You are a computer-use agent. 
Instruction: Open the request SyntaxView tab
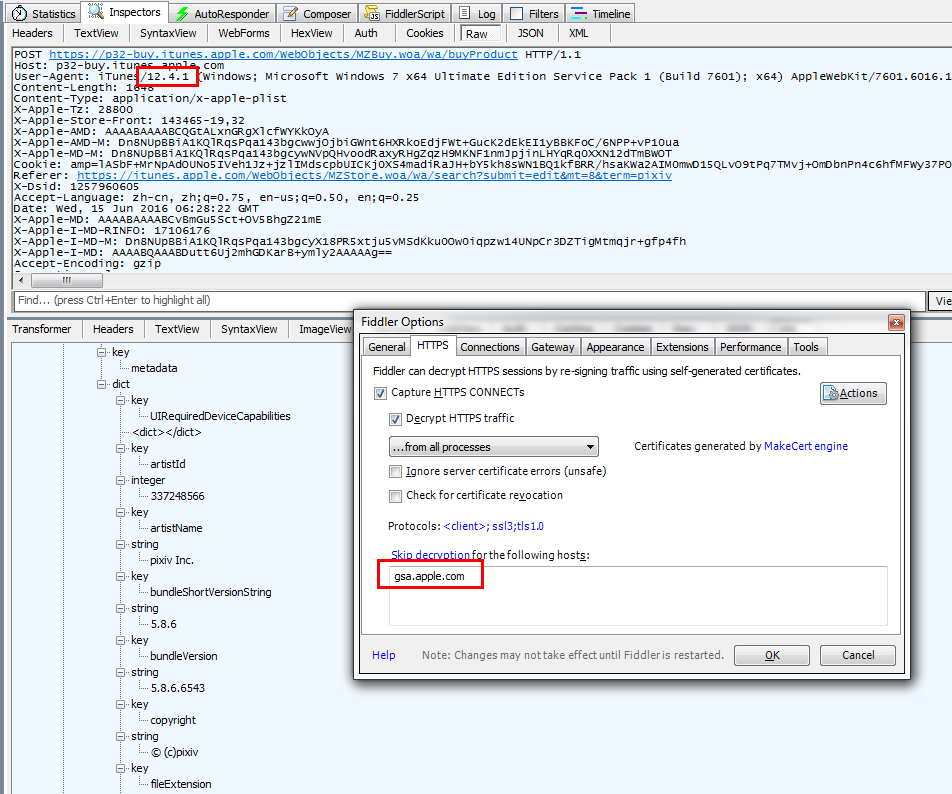(168, 33)
